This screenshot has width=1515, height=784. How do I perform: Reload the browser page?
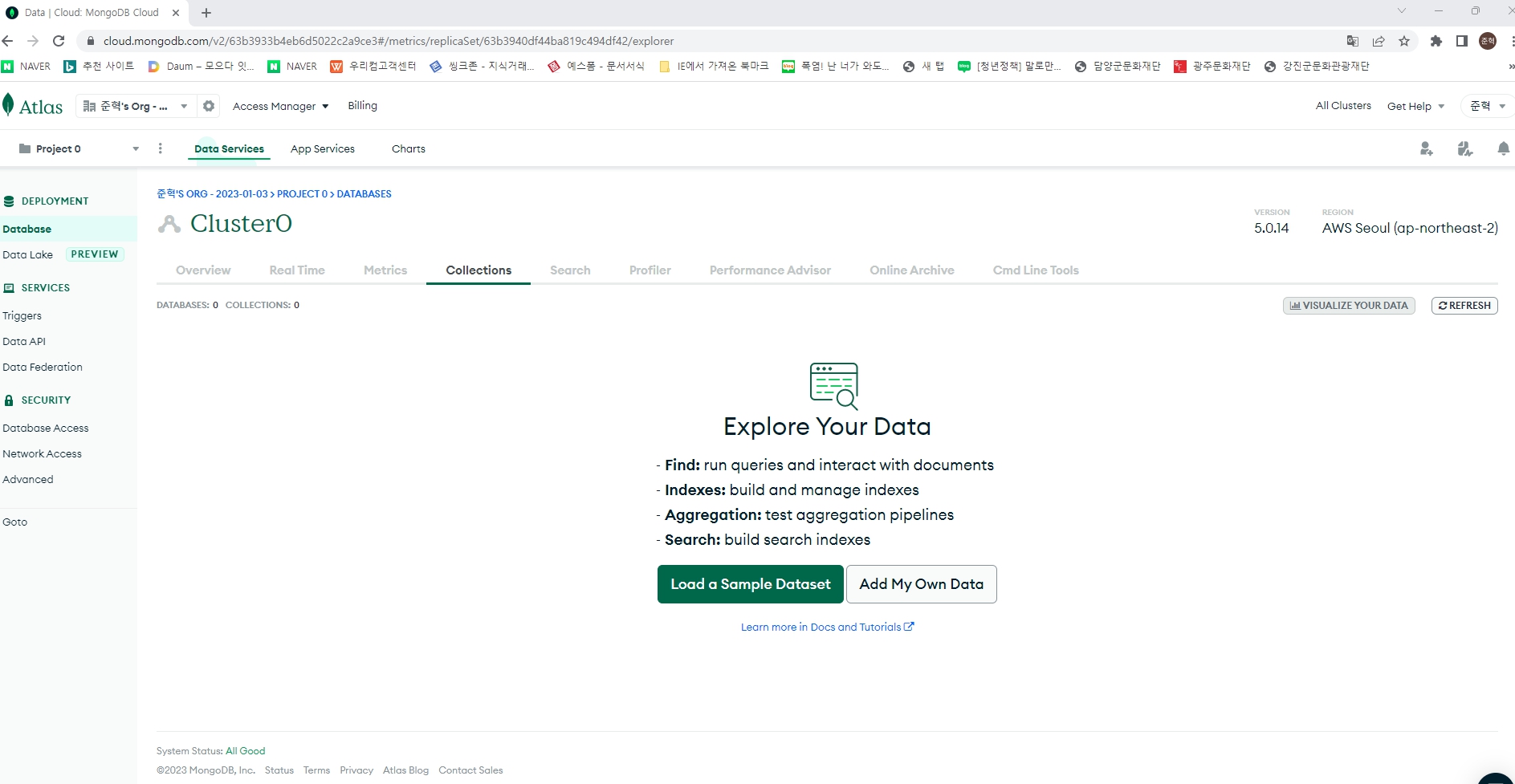pos(59,41)
